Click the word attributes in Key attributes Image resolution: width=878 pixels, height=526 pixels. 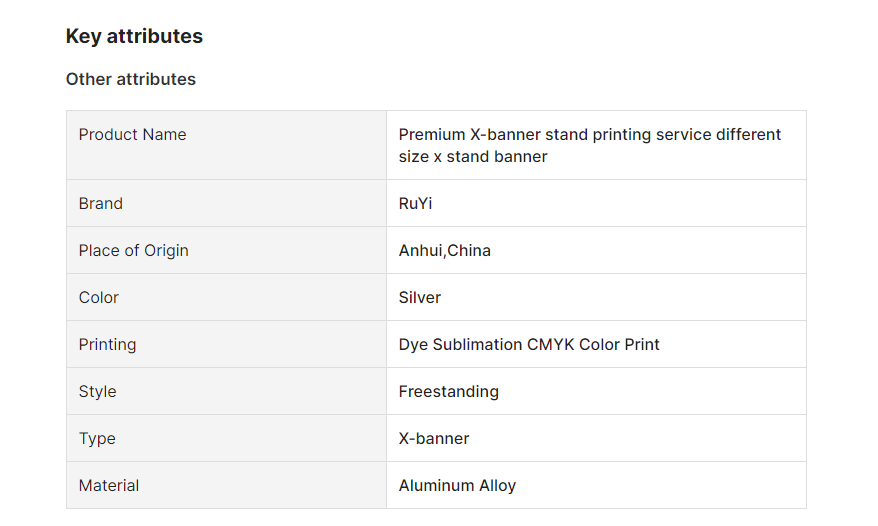point(155,36)
